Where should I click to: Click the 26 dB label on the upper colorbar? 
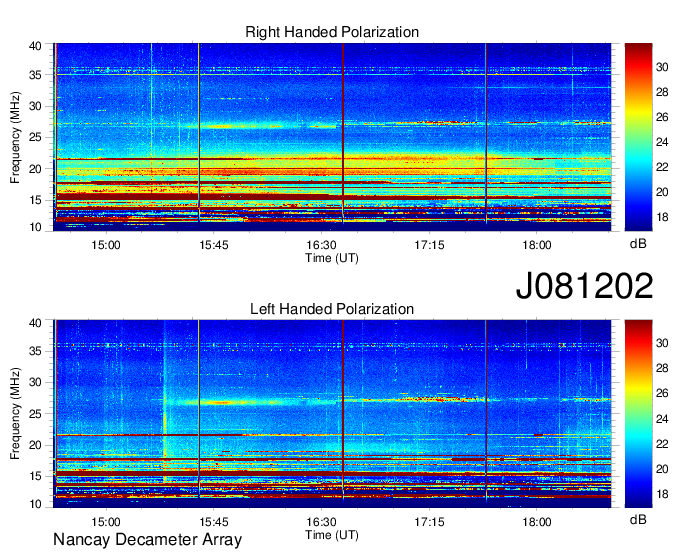(x=662, y=117)
